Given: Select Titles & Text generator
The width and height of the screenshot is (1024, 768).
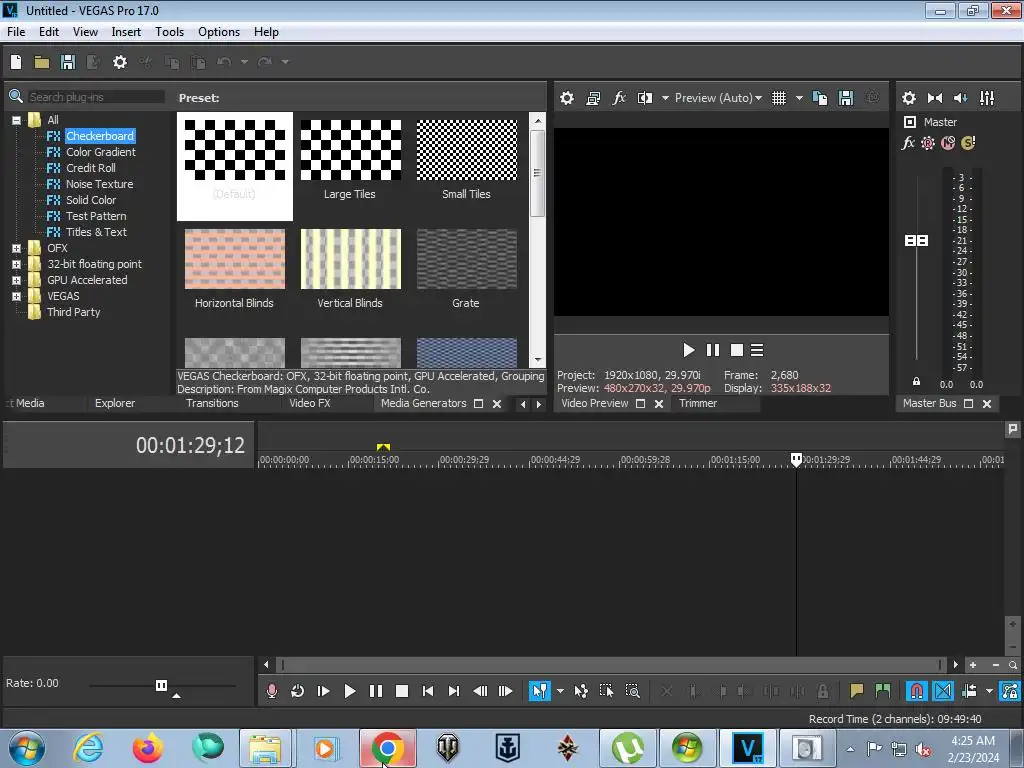Looking at the screenshot, I should point(96,232).
